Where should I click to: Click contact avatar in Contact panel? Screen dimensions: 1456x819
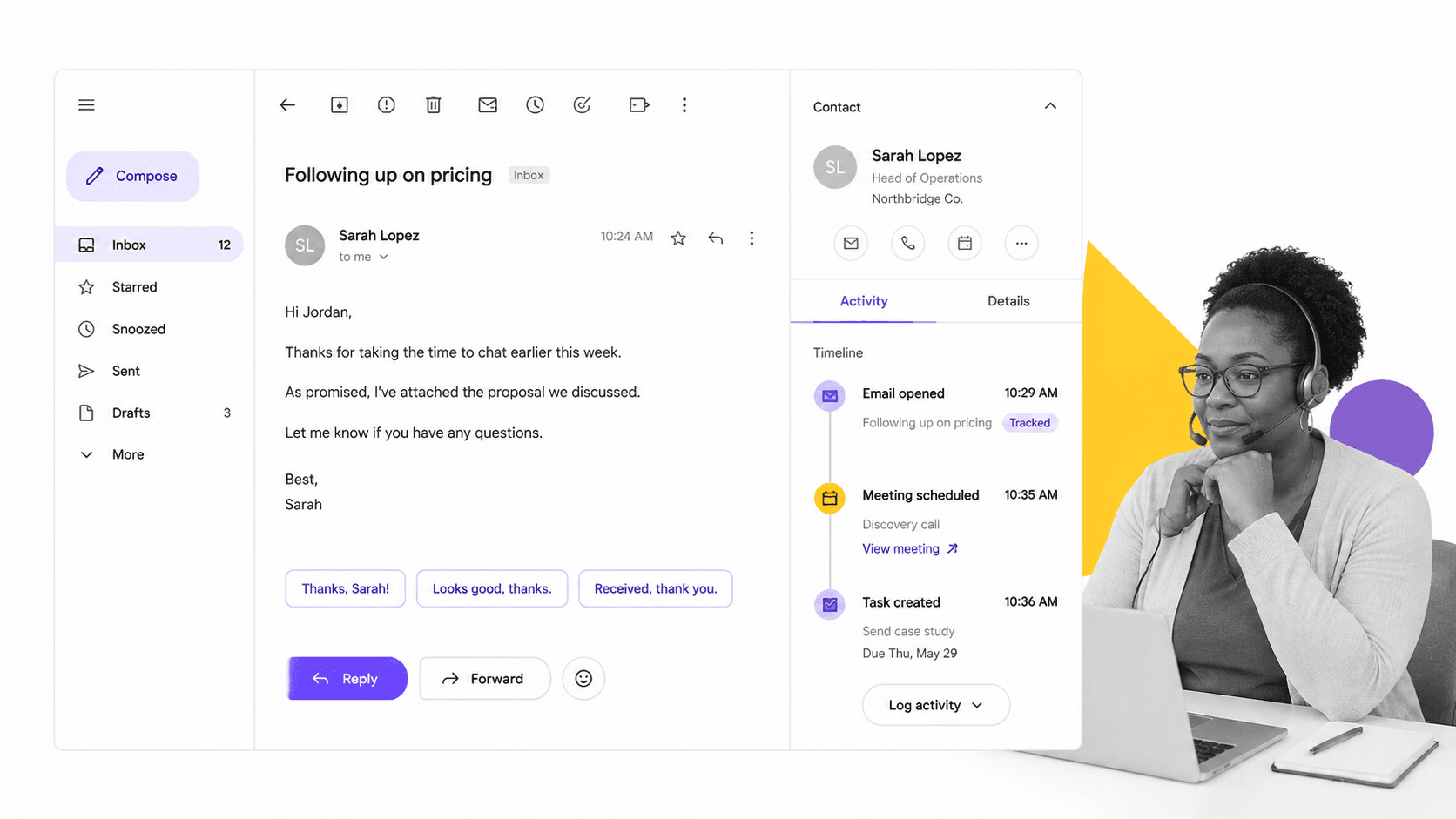pyautogui.click(x=835, y=167)
